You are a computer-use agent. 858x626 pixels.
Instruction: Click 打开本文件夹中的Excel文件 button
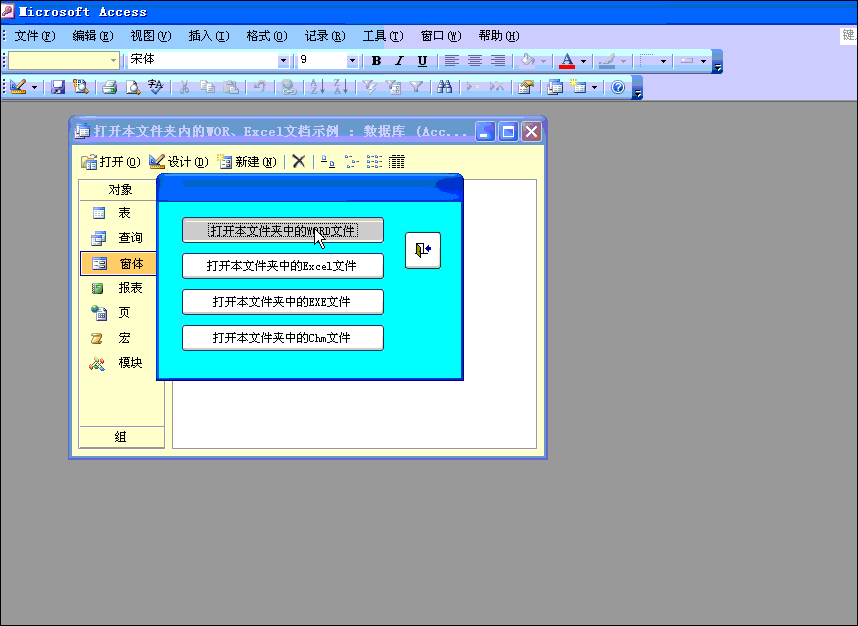tap(283, 266)
